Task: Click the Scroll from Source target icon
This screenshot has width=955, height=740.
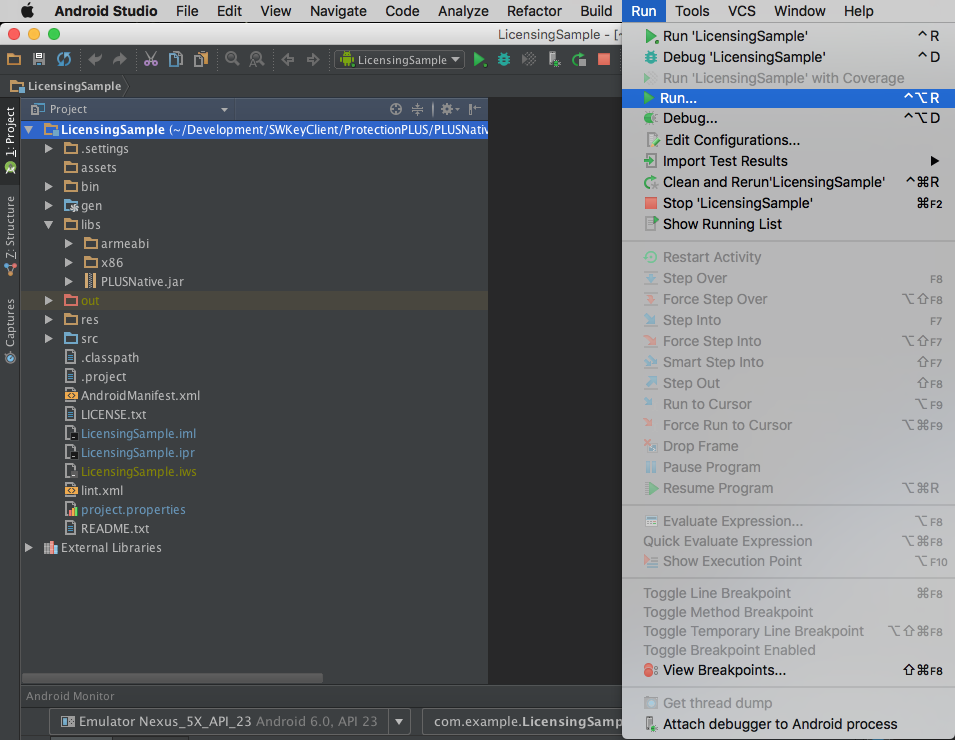Action: pyautogui.click(x=396, y=109)
